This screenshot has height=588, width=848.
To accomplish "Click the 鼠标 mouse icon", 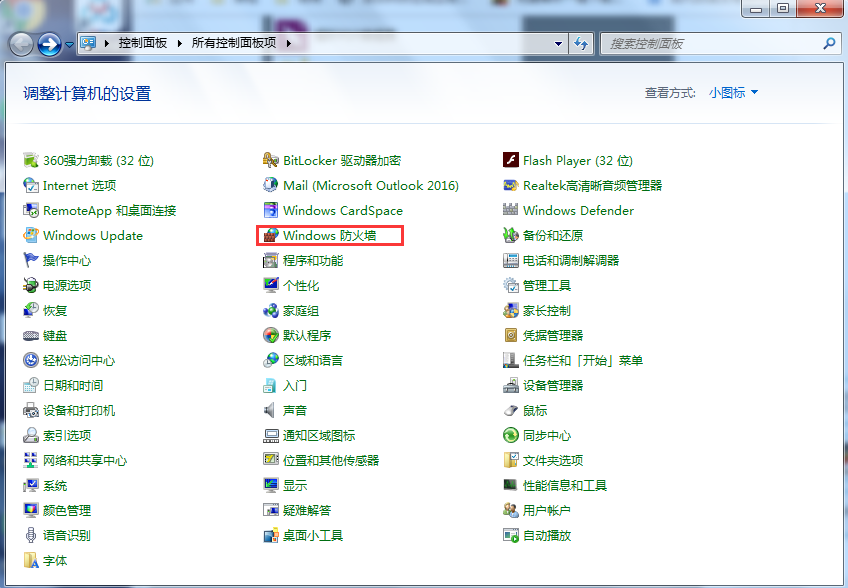I will [x=511, y=410].
